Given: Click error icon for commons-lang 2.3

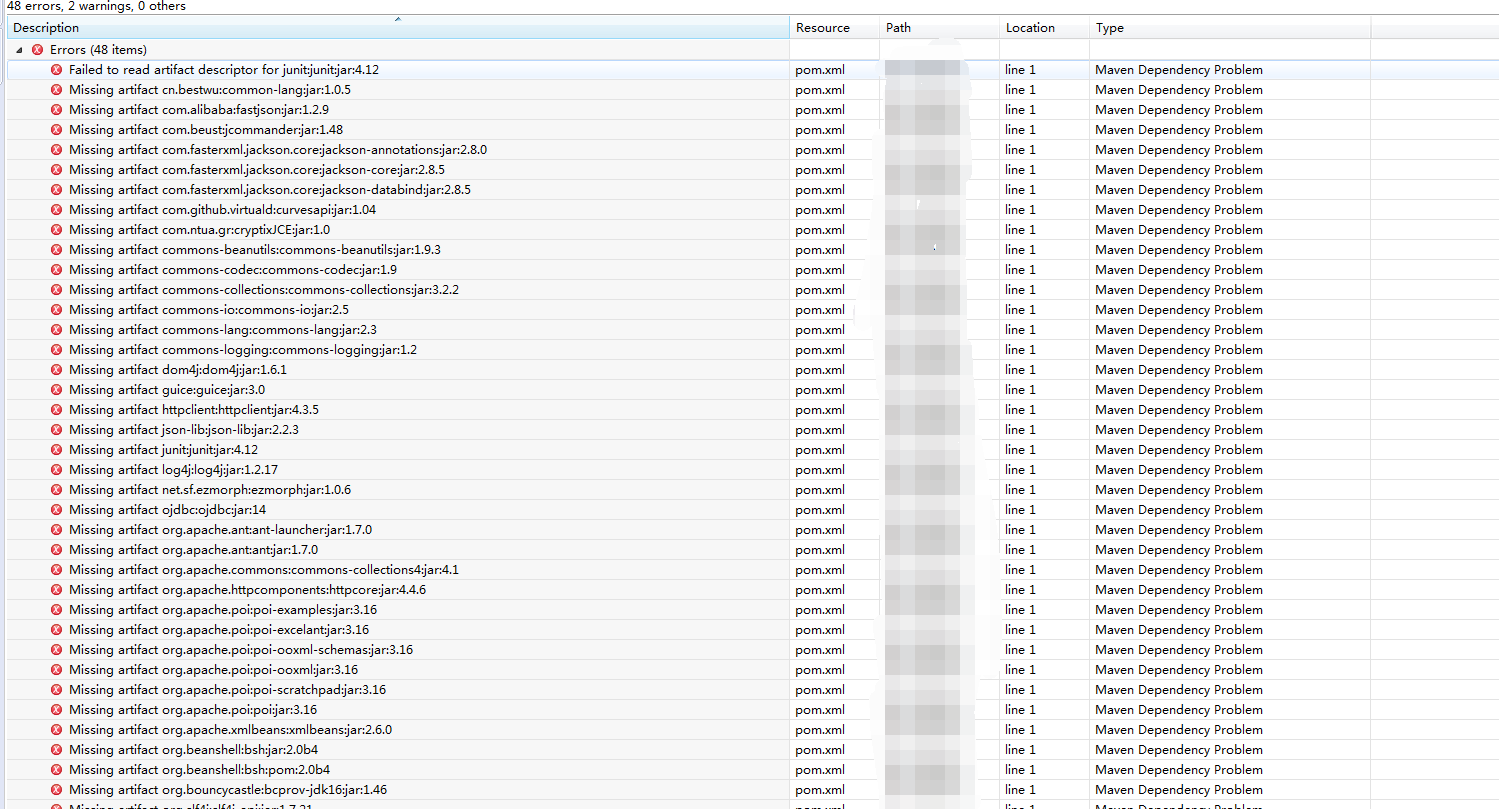Looking at the screenshot, I should point(57,330).
